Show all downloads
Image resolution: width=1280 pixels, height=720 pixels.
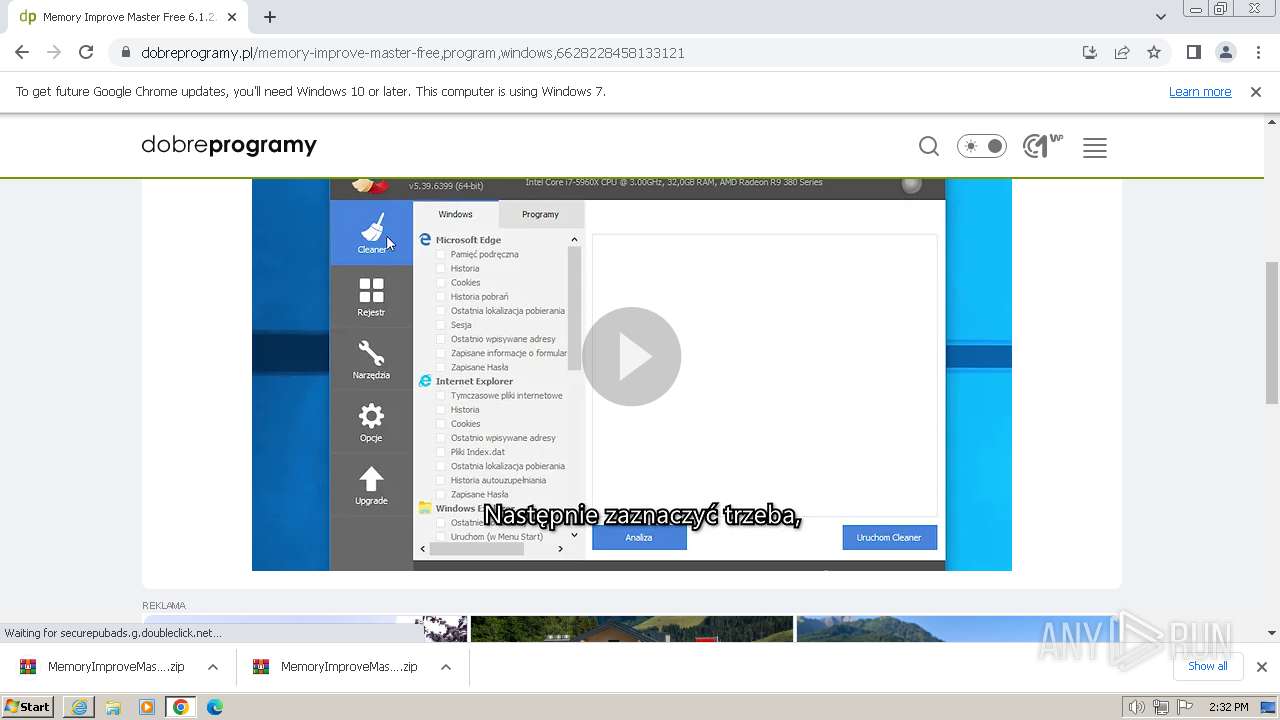pos(1208,666)
